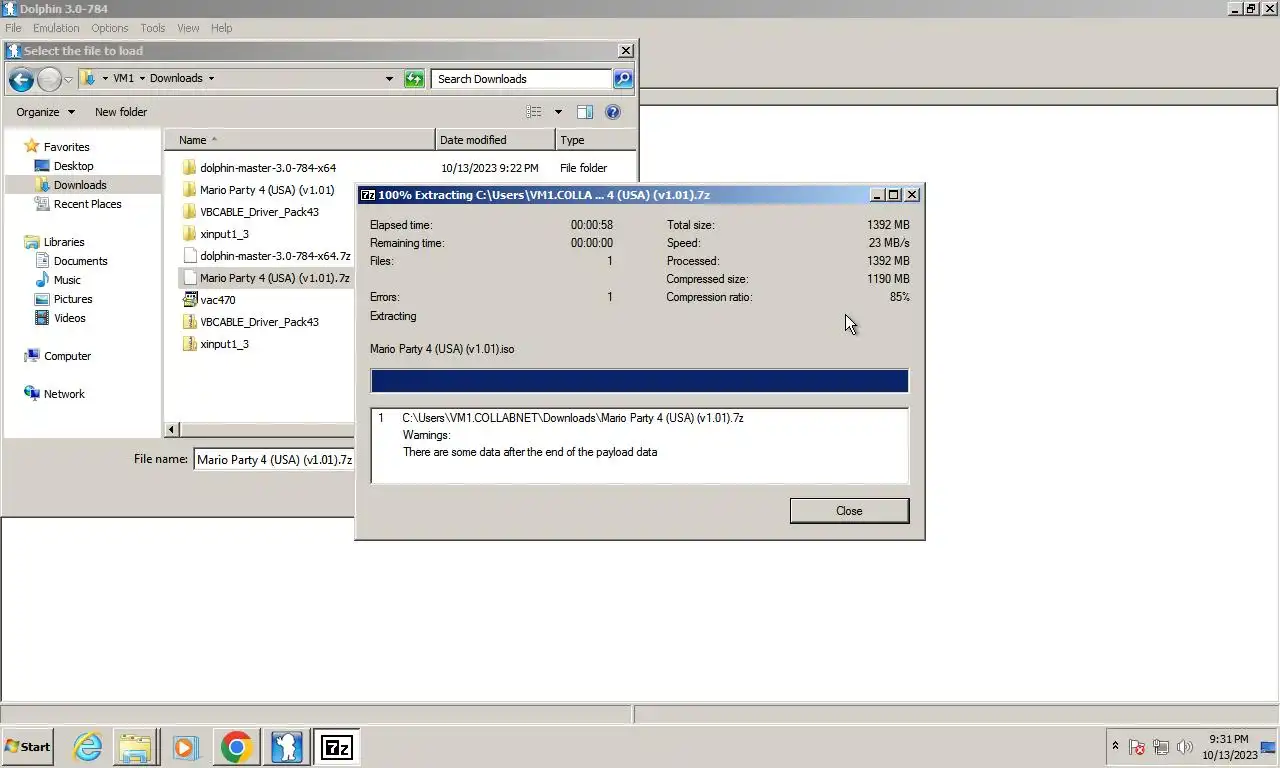Select Computer in navigation pane

(x=67, y=356)
